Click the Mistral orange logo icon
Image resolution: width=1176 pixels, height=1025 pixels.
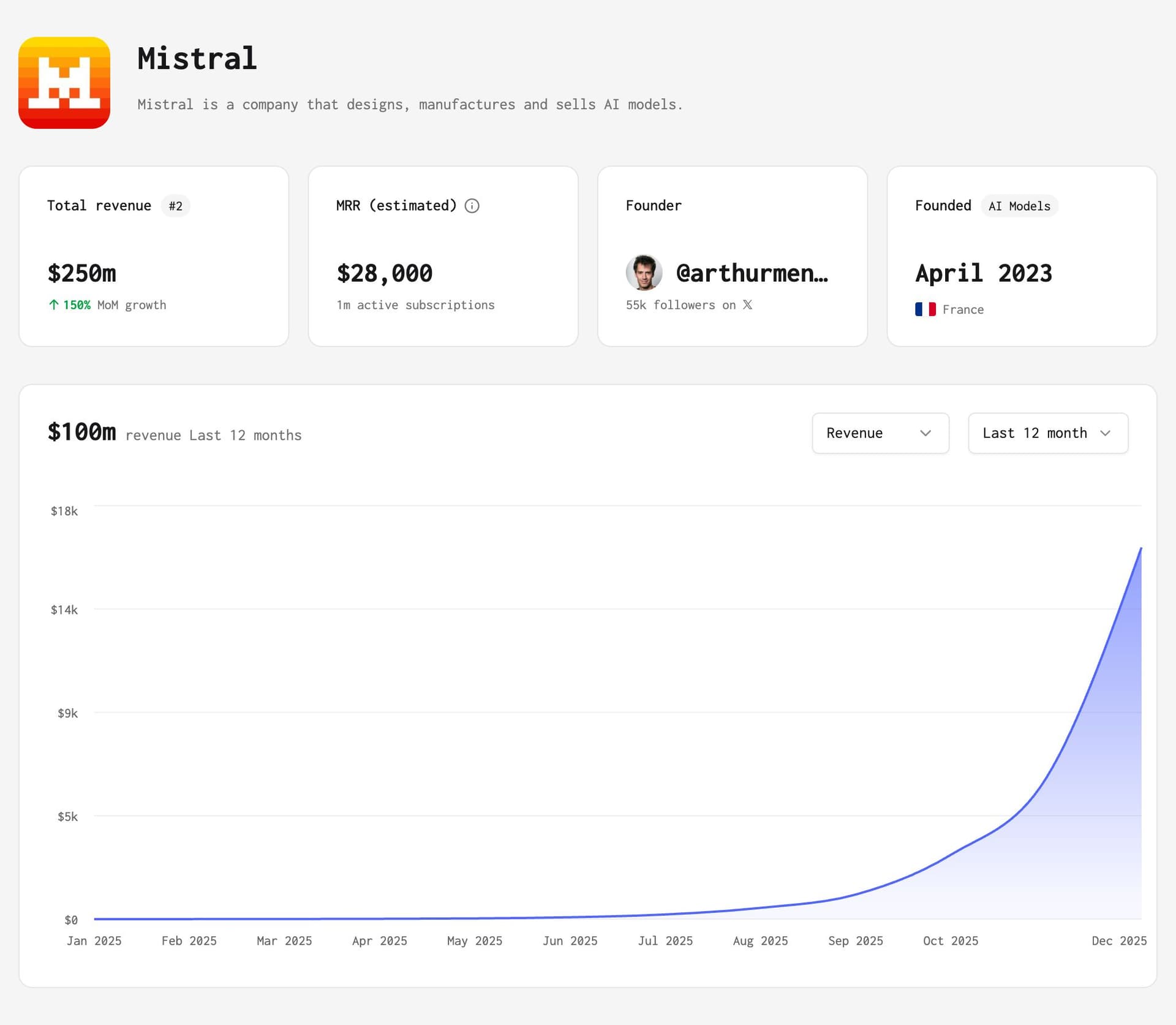pyautogui.click(x=64, y=83)
